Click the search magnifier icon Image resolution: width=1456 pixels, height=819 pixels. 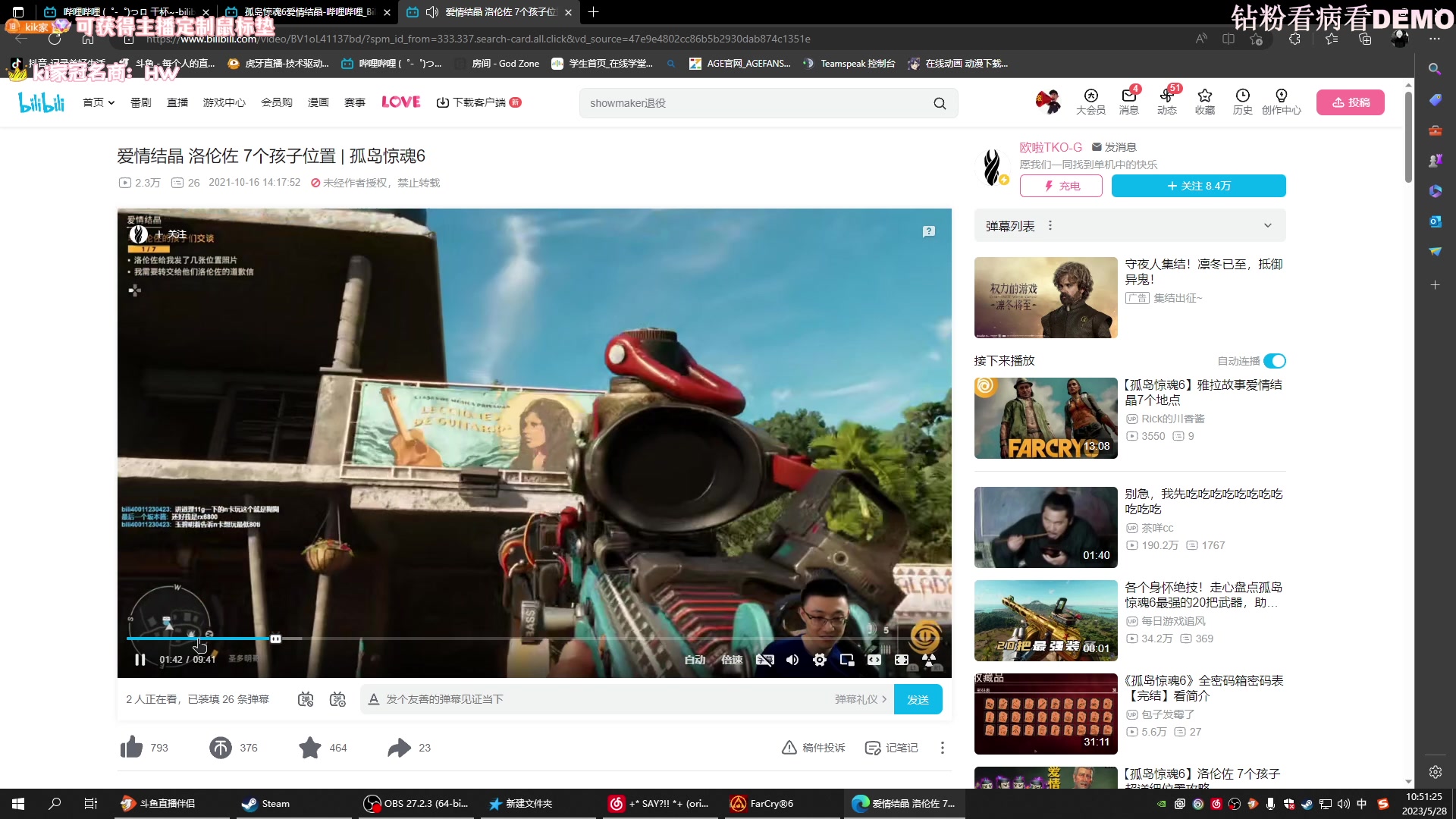[x=940, y=103]
